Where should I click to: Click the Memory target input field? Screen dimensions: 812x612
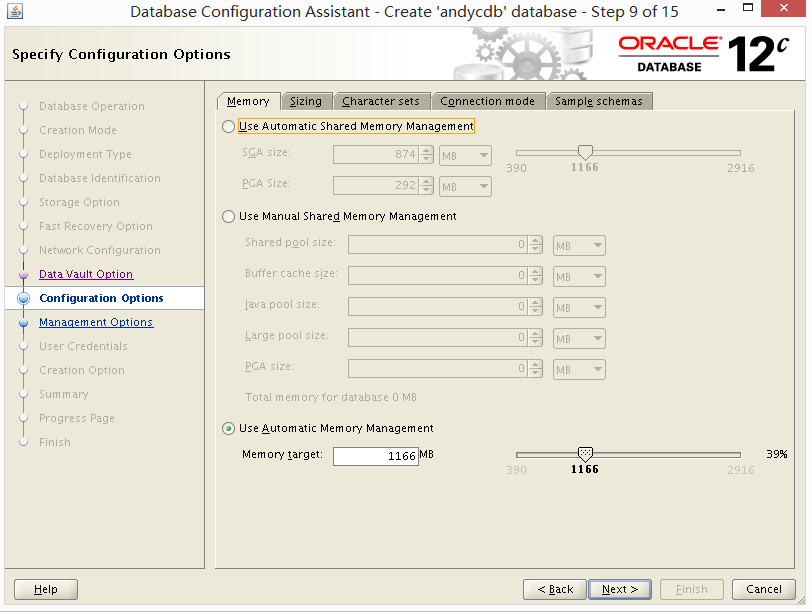pyautogui.click(x=375, y=456)
